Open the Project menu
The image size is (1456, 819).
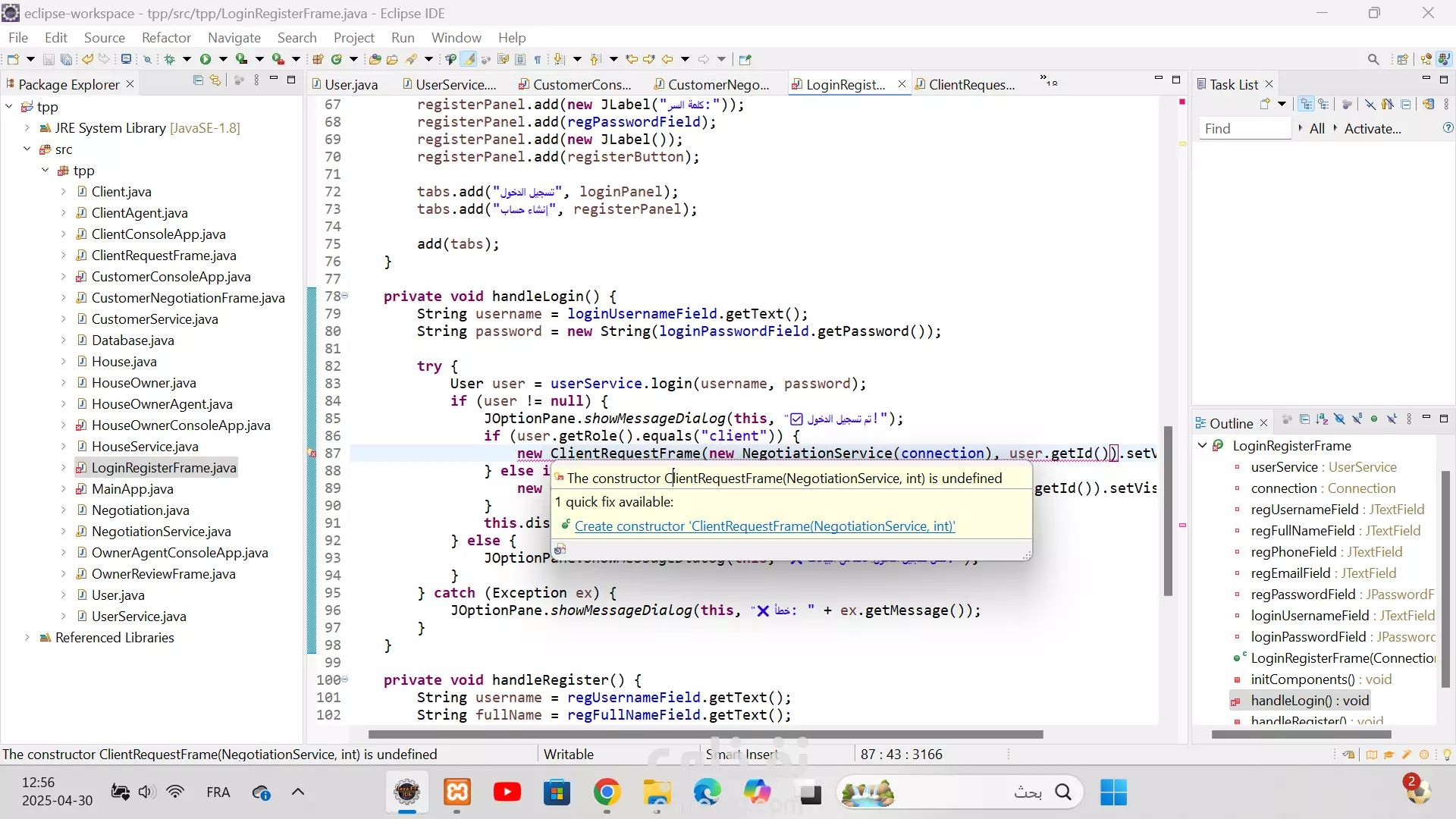[354, 37]
